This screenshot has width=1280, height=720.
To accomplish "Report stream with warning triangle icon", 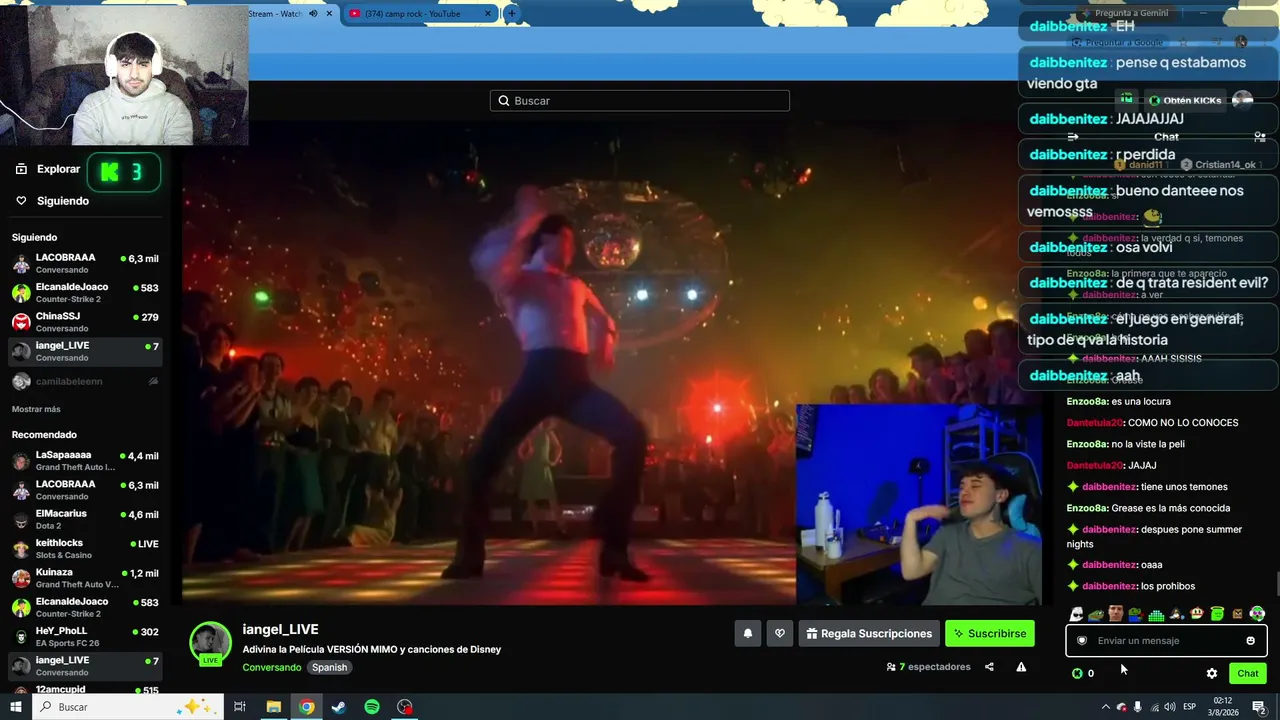I will click(1021, 667).
